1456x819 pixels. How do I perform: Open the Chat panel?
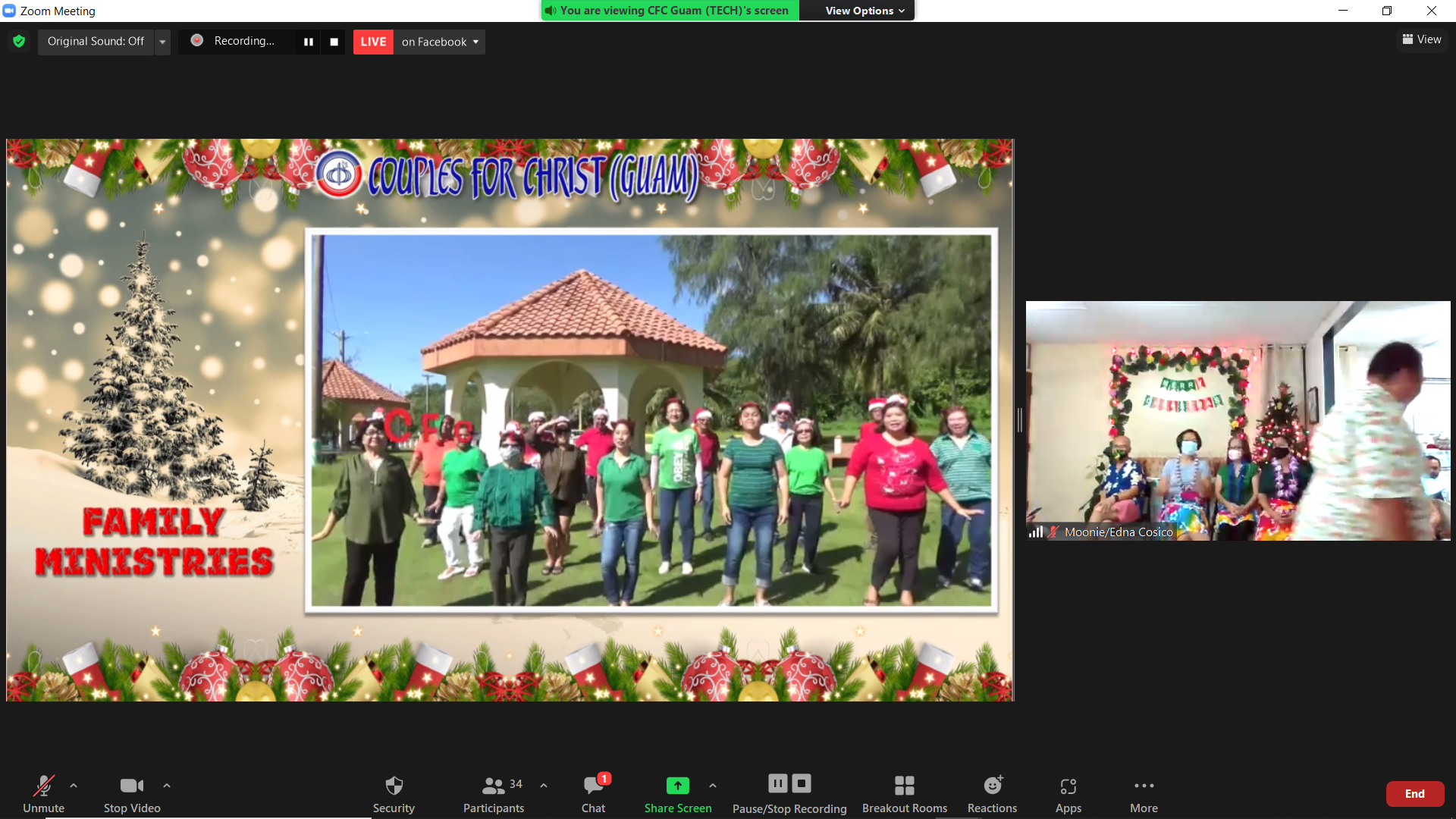pos(594,794)
